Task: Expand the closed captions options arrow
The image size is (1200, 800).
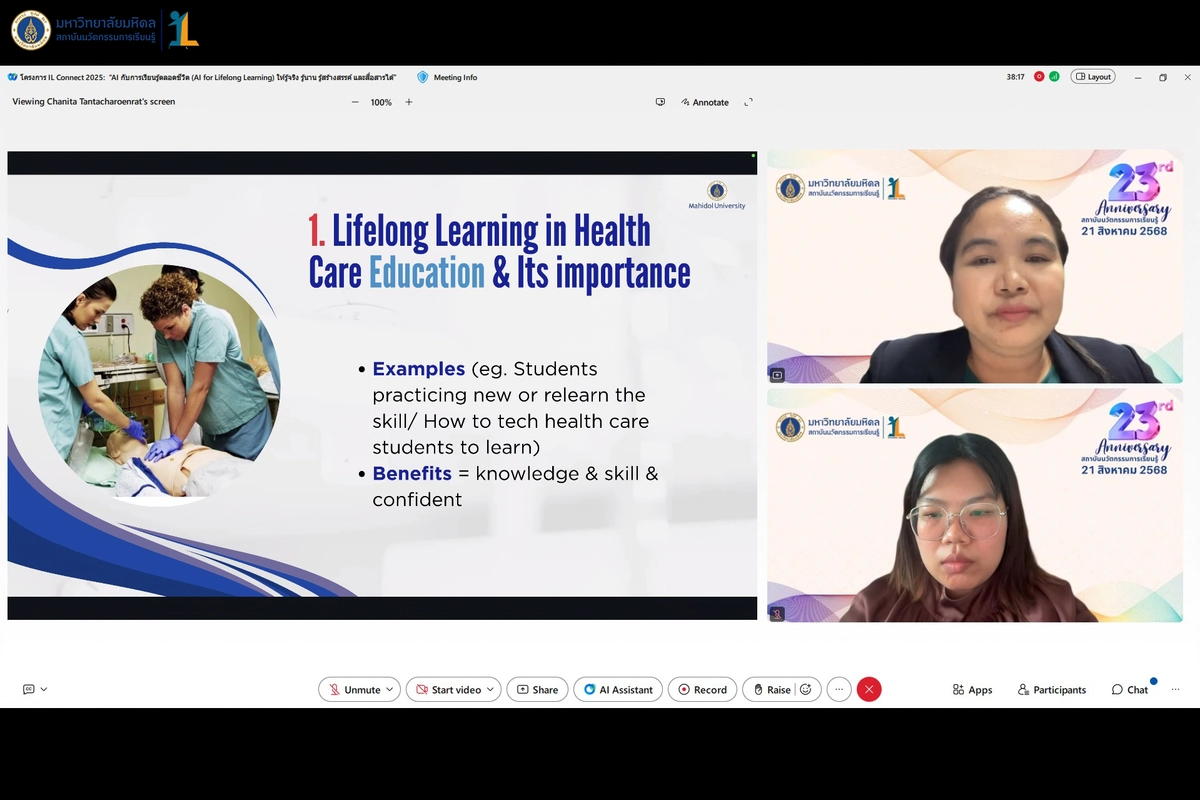Action: pyautogui.click(x=44, y=689)
